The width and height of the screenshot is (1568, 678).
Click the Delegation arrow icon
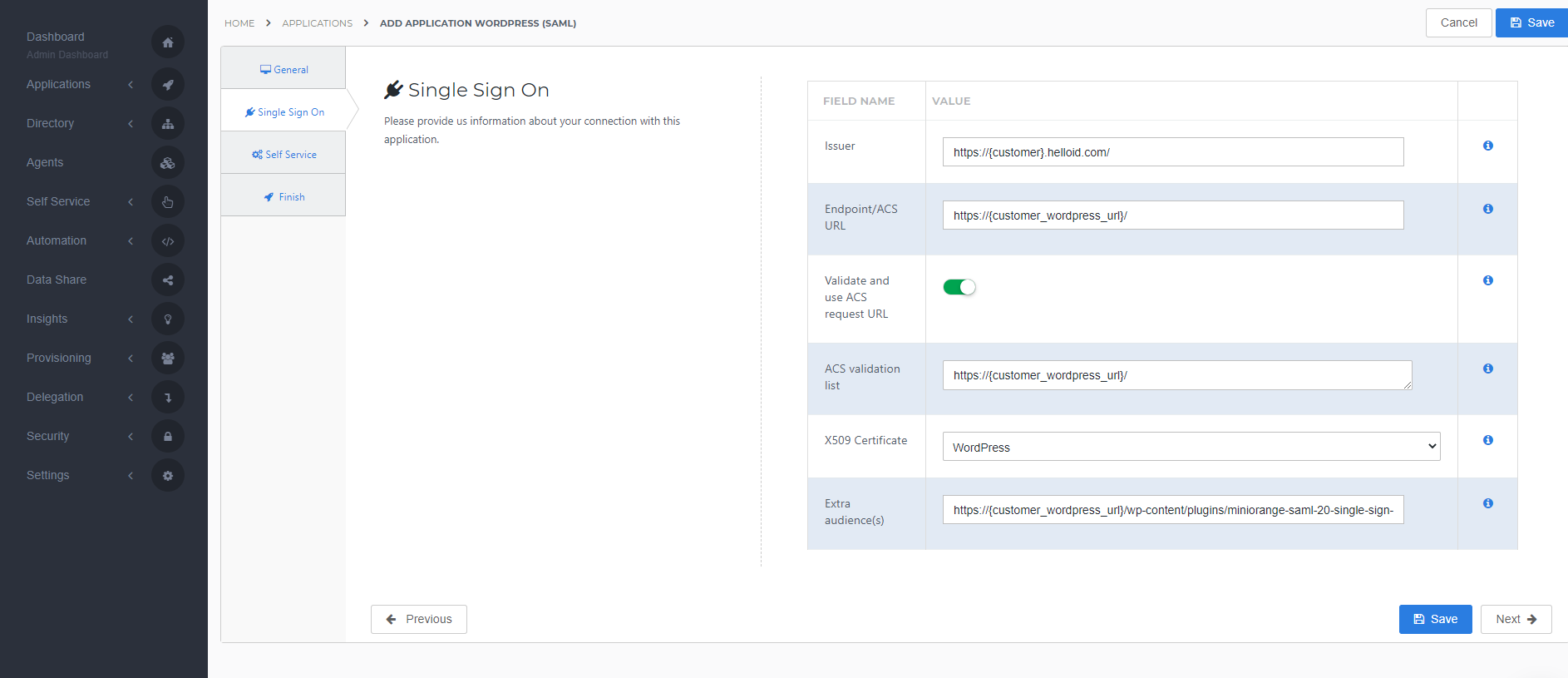(x=168, y=397)
